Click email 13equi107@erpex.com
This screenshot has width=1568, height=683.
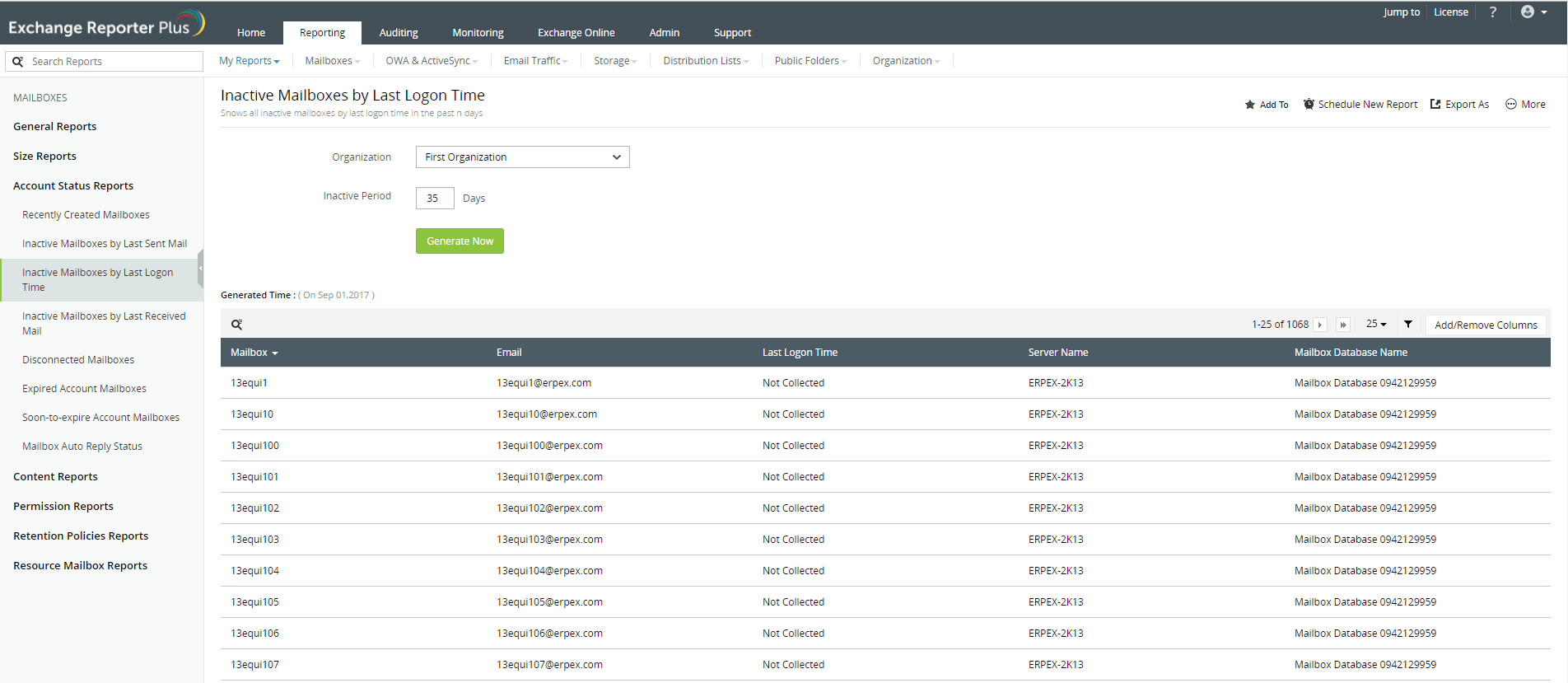tap(549, 665)
